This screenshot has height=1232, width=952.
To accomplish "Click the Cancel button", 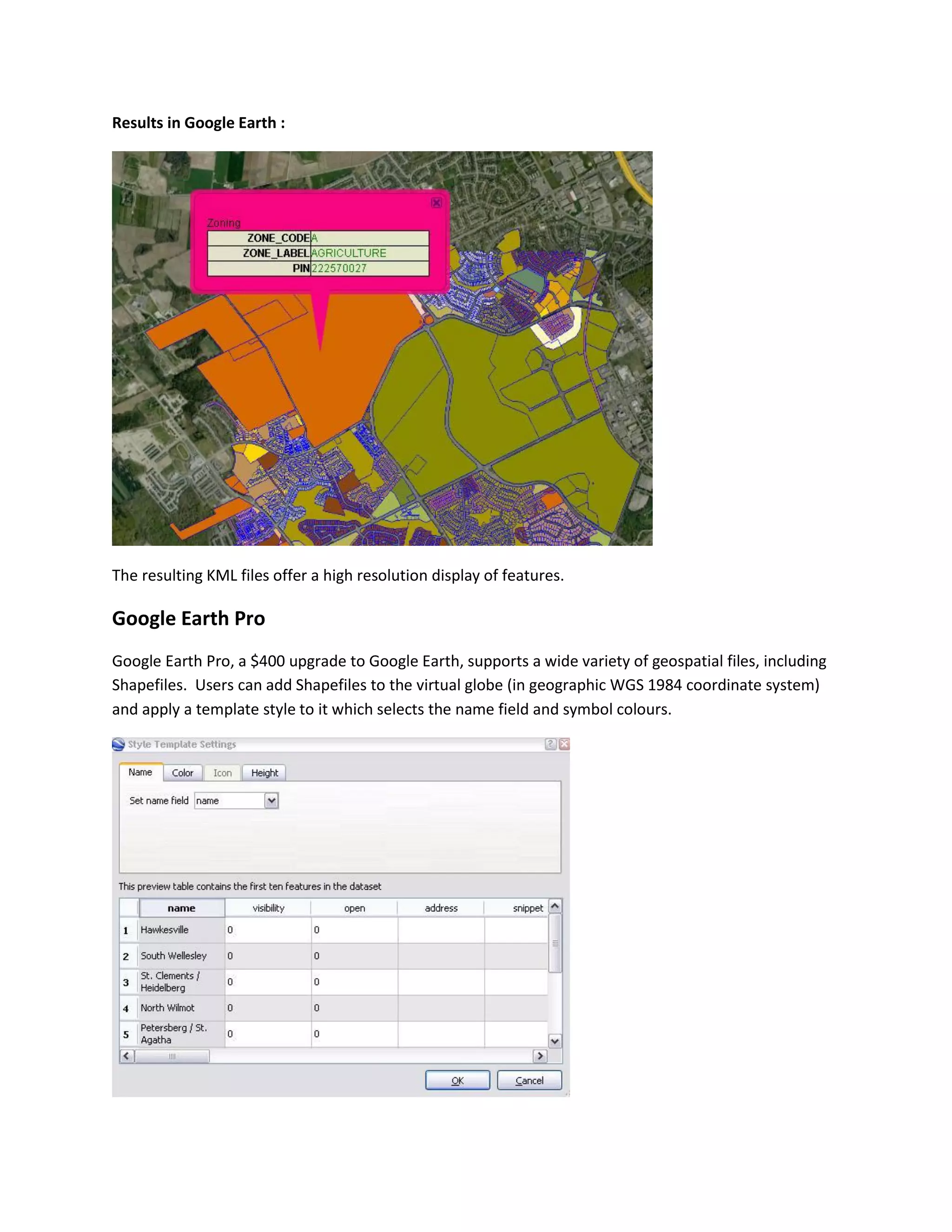I will pyautogui.click(x=529, y=1080).
